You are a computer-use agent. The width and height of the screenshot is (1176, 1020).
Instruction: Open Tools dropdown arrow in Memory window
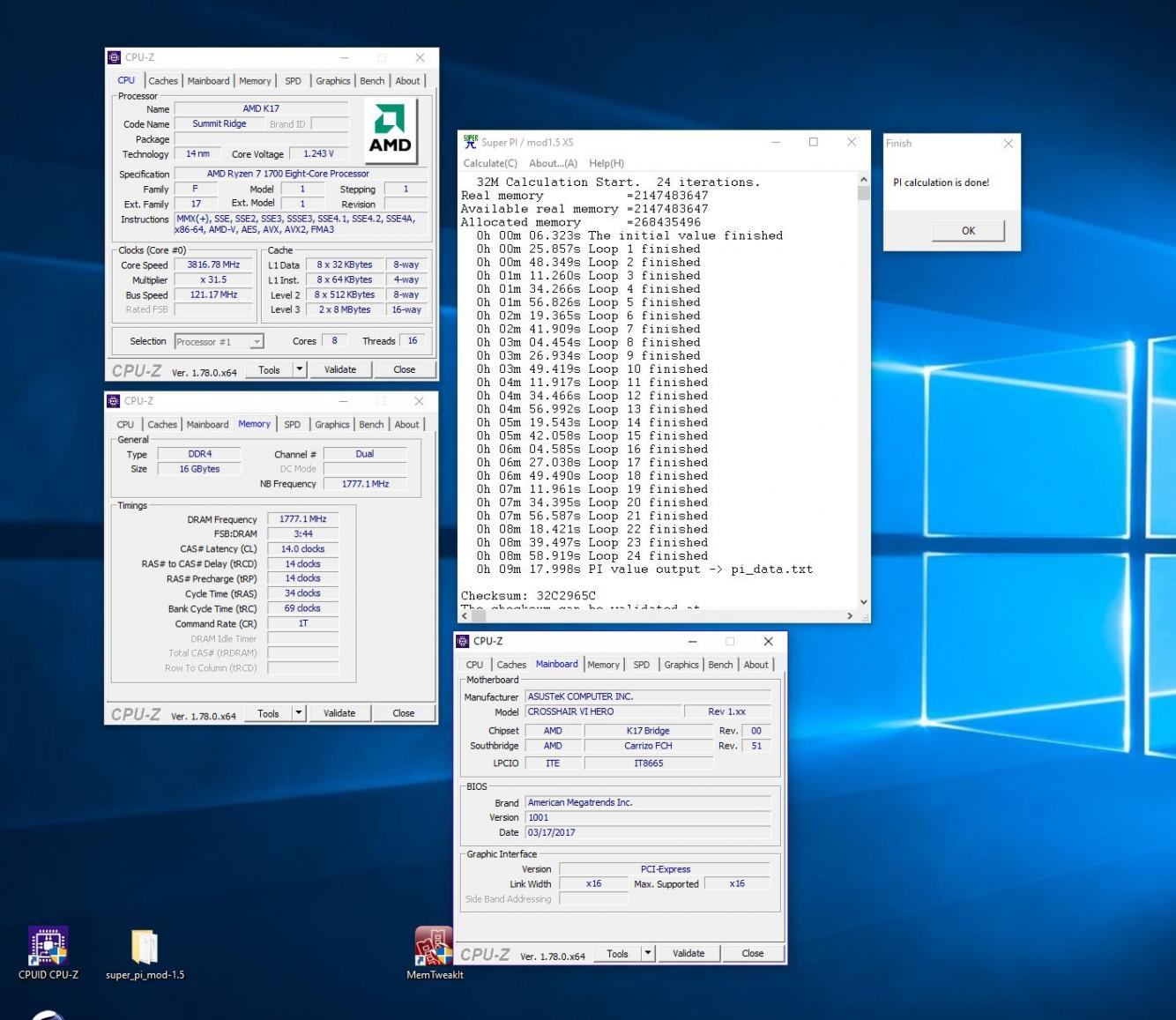(299, 713)
